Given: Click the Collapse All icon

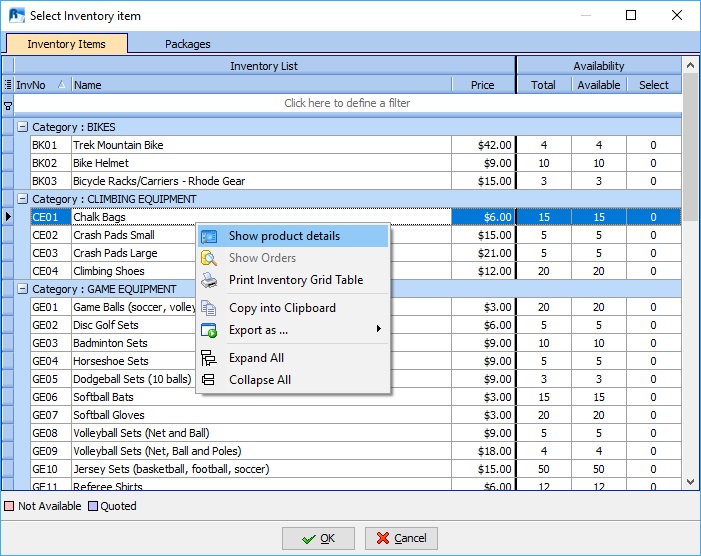Looking at the screenshot, I should coord(209,380).
